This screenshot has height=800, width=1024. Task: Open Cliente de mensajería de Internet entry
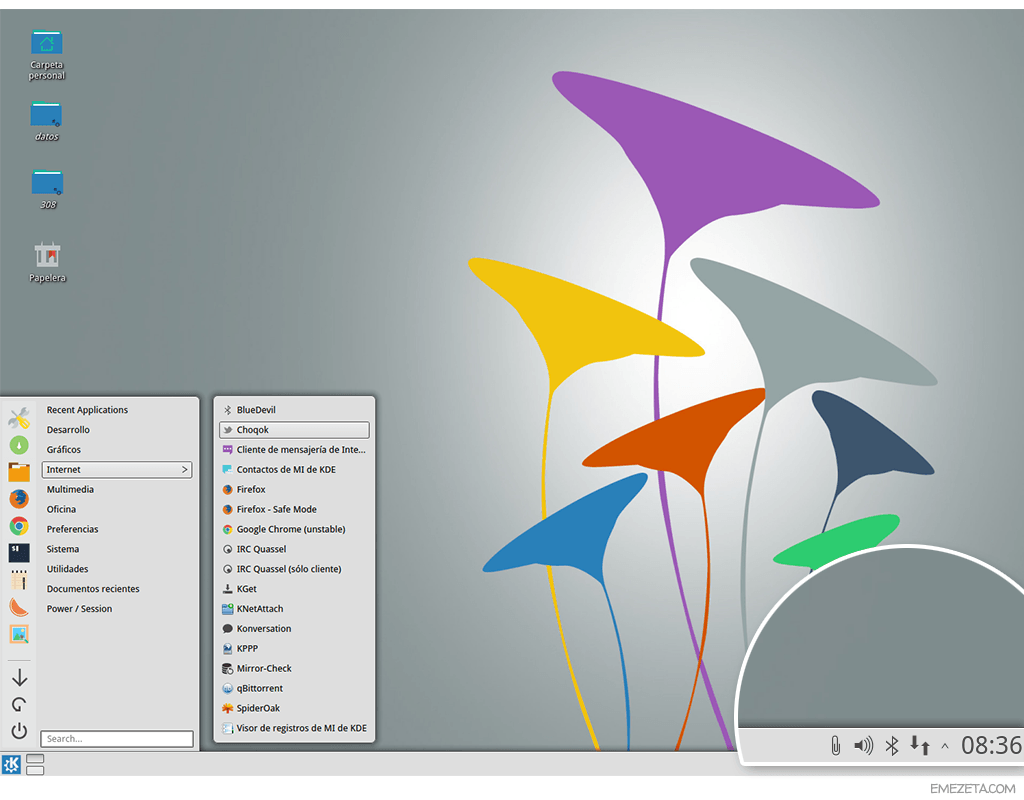(295, 450)
